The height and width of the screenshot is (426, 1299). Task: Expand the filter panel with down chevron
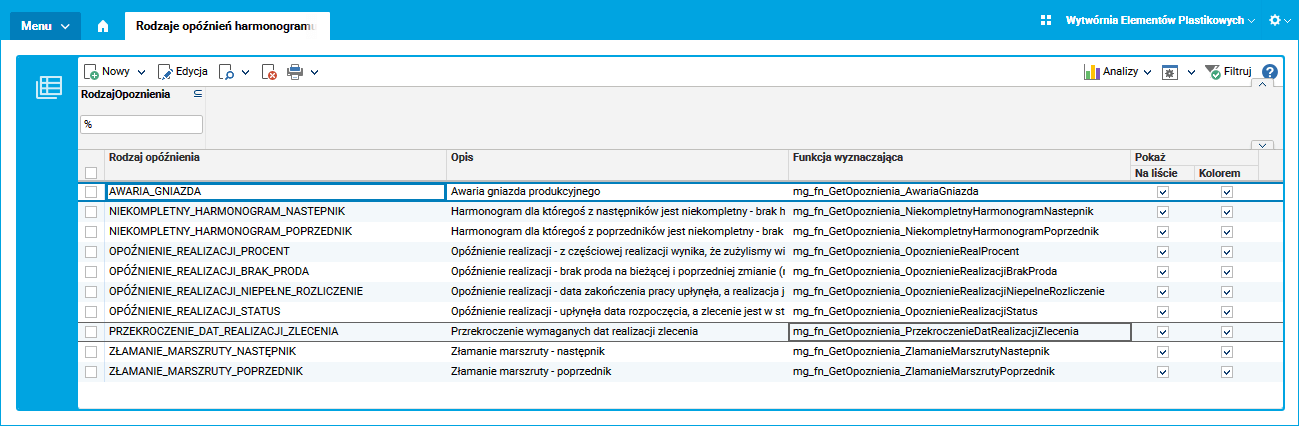1262,145
